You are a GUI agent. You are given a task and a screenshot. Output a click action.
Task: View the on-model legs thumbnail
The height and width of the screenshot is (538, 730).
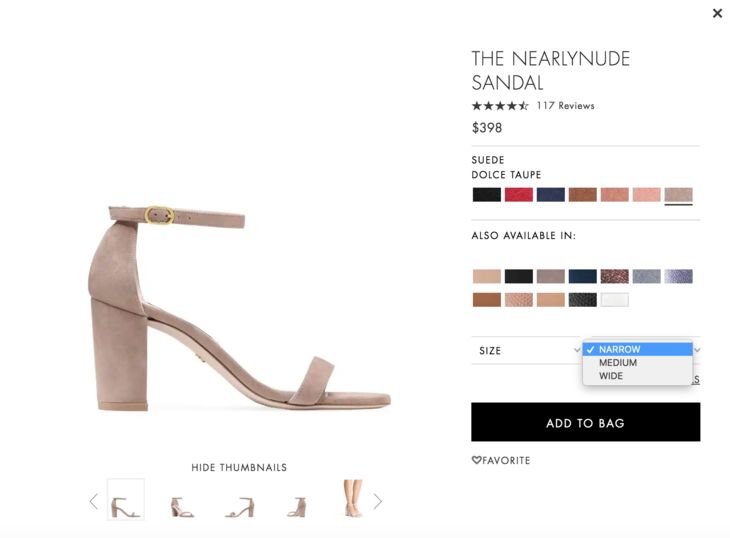[x=352, y=499]
